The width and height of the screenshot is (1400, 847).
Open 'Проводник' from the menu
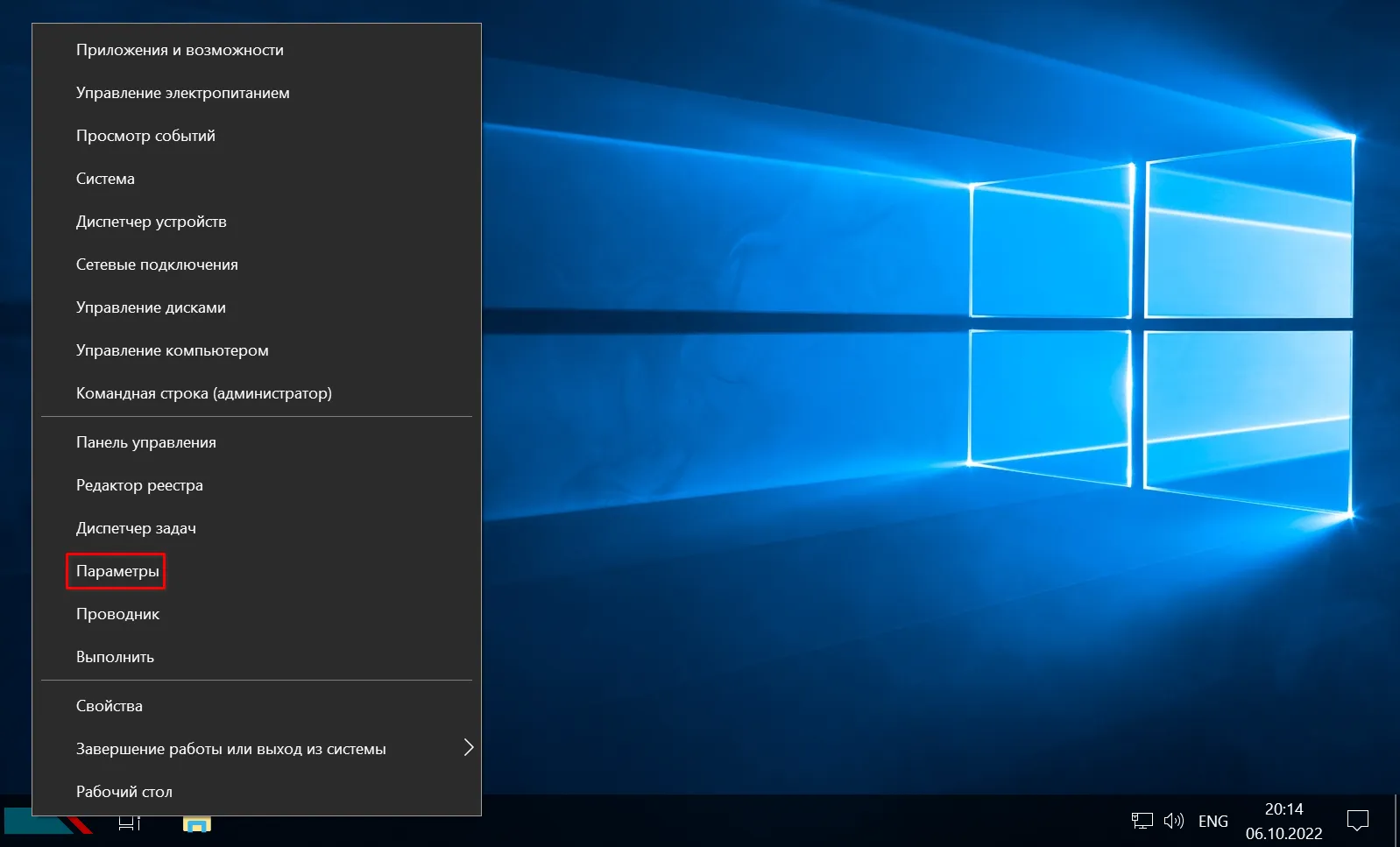coord(257,614)
